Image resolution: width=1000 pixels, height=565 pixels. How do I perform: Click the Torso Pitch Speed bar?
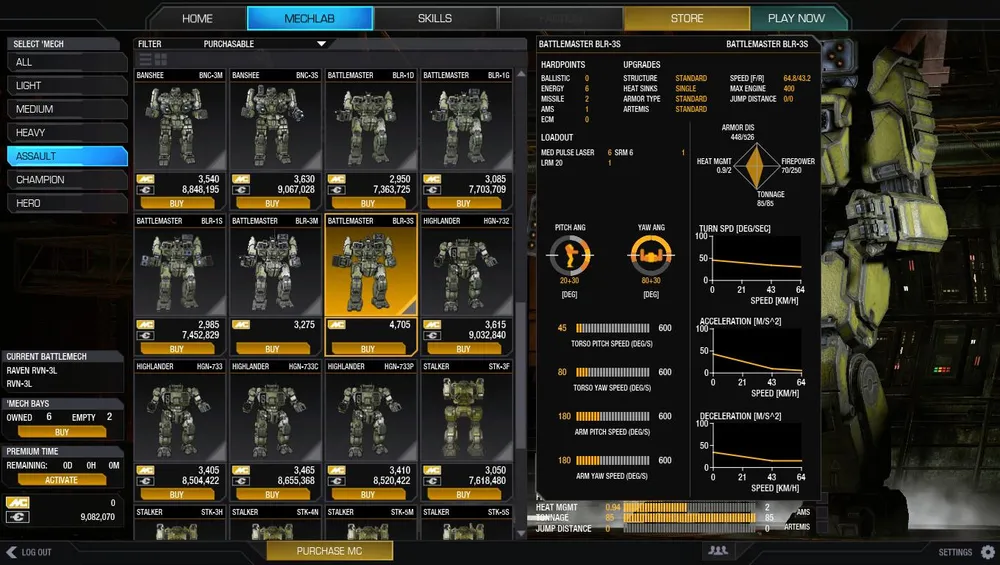[x=610, y=328]
